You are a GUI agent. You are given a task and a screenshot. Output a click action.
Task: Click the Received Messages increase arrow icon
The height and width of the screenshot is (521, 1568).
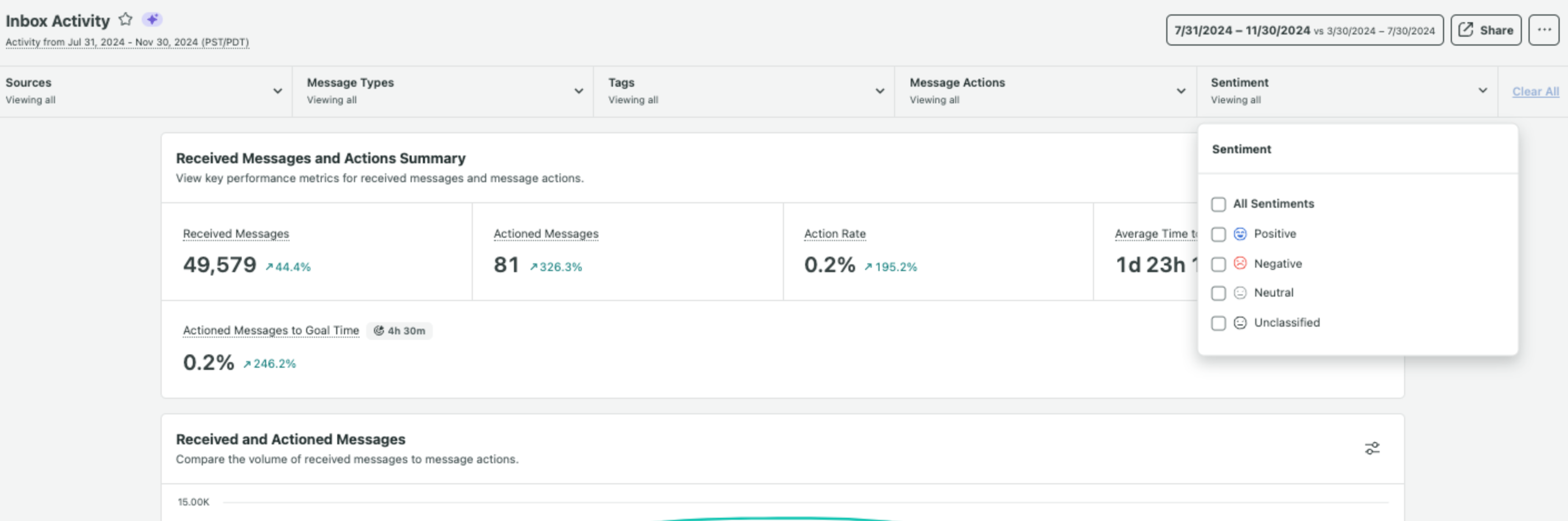tap(269, 267)
